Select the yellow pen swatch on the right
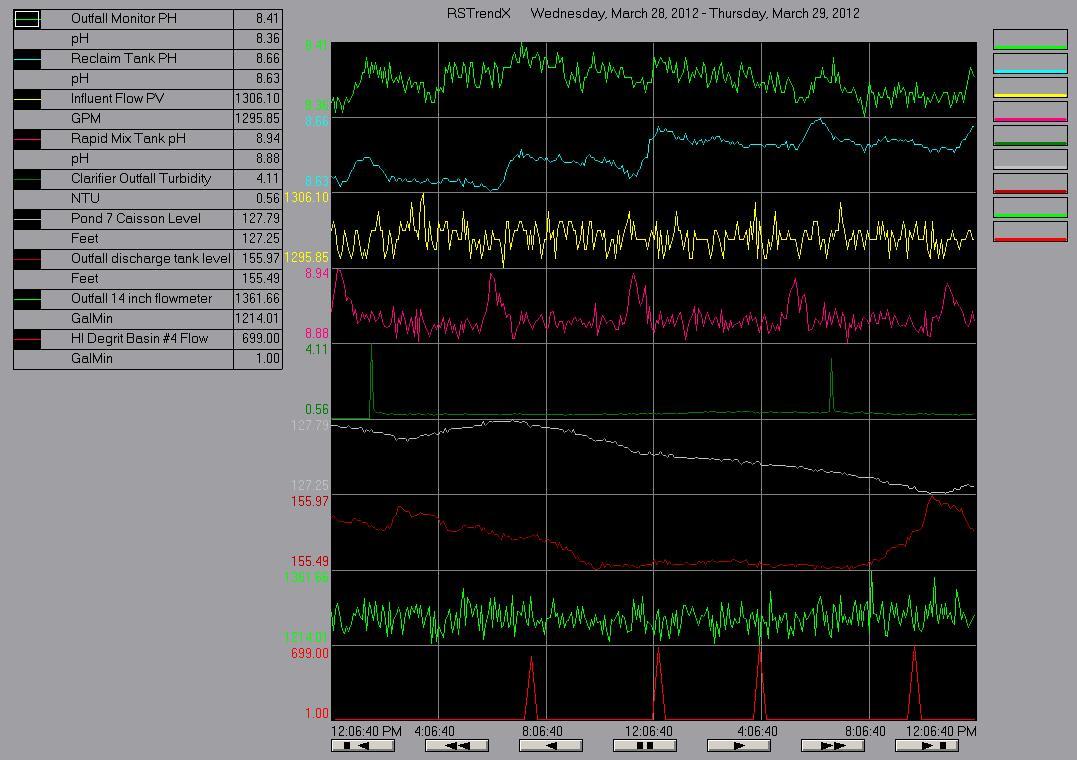The image size is (1077, 760). (1030, 87)
